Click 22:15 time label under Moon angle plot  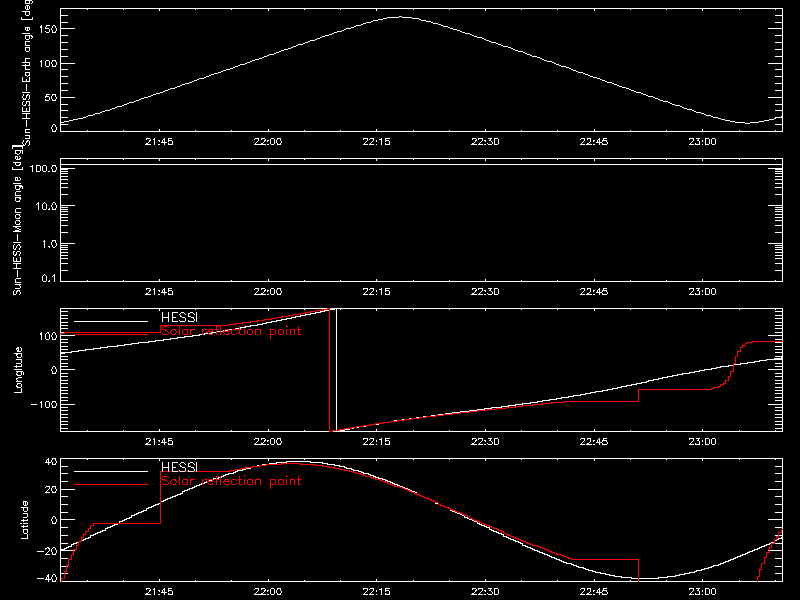[377, 292]
